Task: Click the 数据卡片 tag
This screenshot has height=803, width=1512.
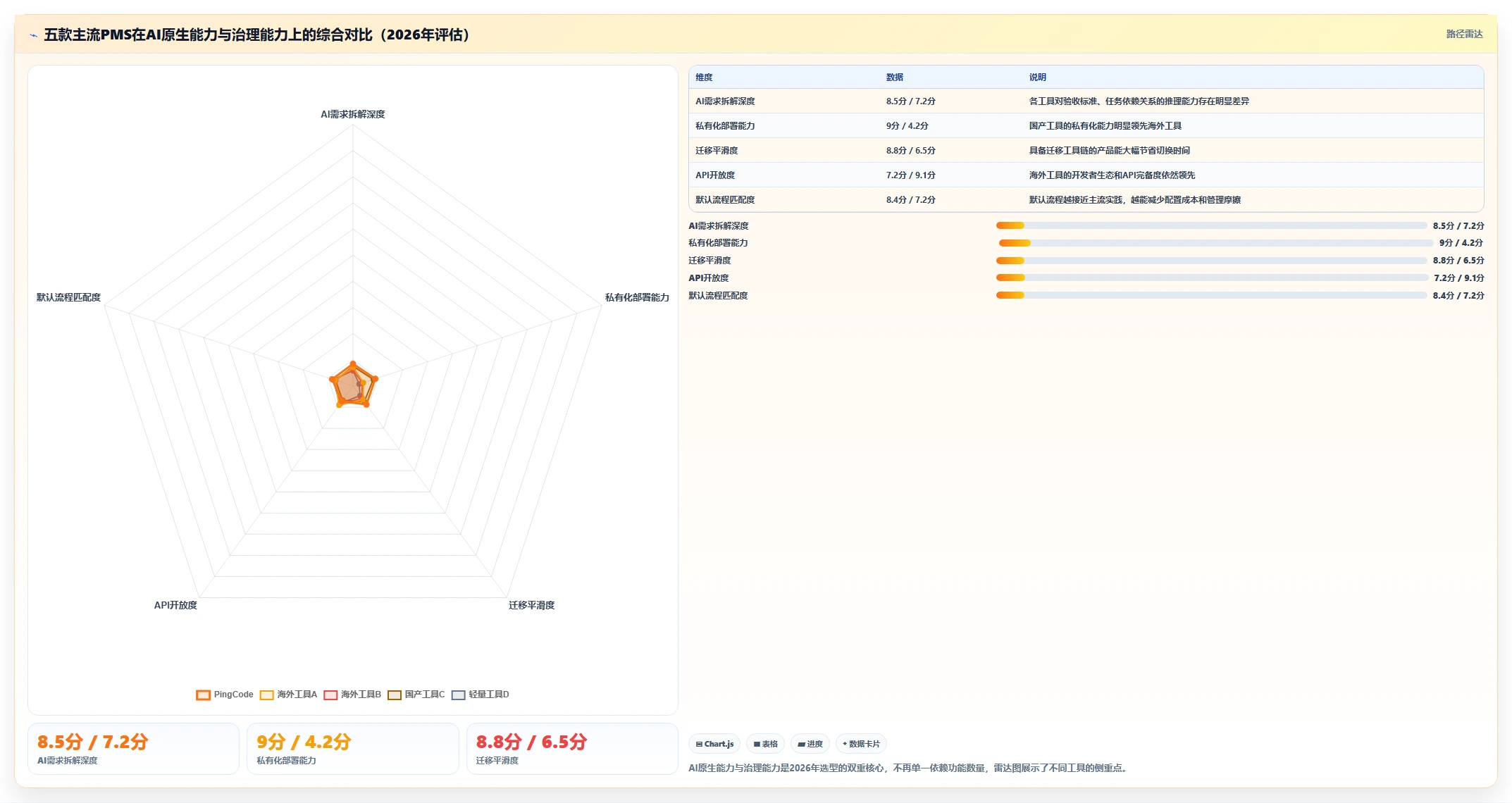Action: click(861, 744)
